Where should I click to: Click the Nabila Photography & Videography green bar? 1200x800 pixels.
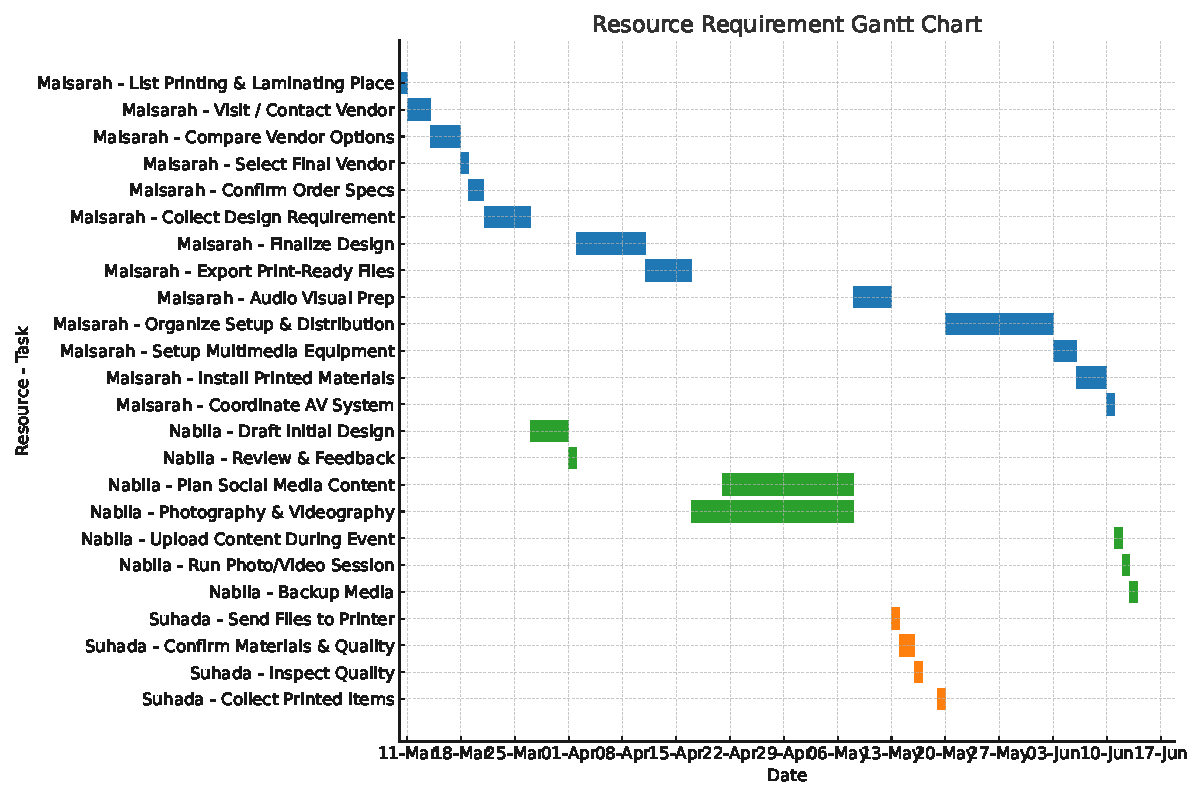772,512
